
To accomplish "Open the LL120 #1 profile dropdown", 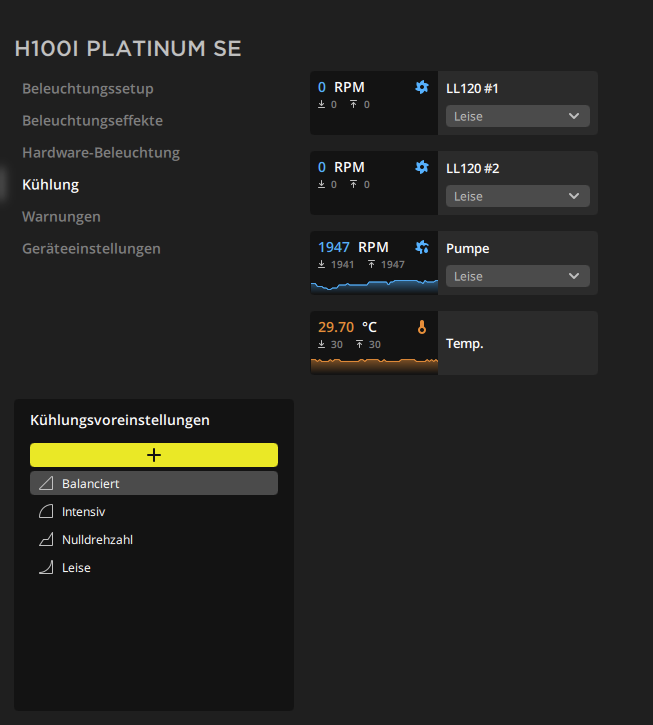I will (517, 116).
